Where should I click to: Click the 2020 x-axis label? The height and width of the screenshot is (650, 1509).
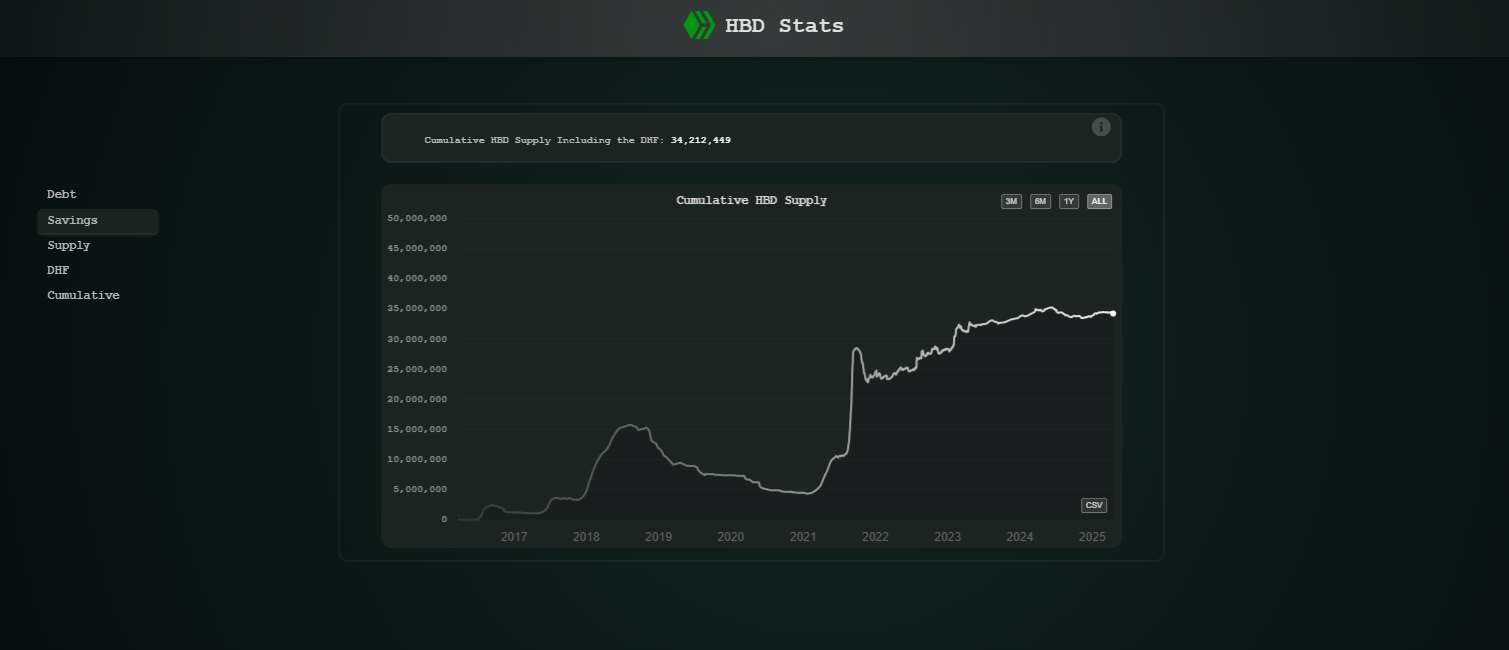pyautogui.click(x=731, y=537)
